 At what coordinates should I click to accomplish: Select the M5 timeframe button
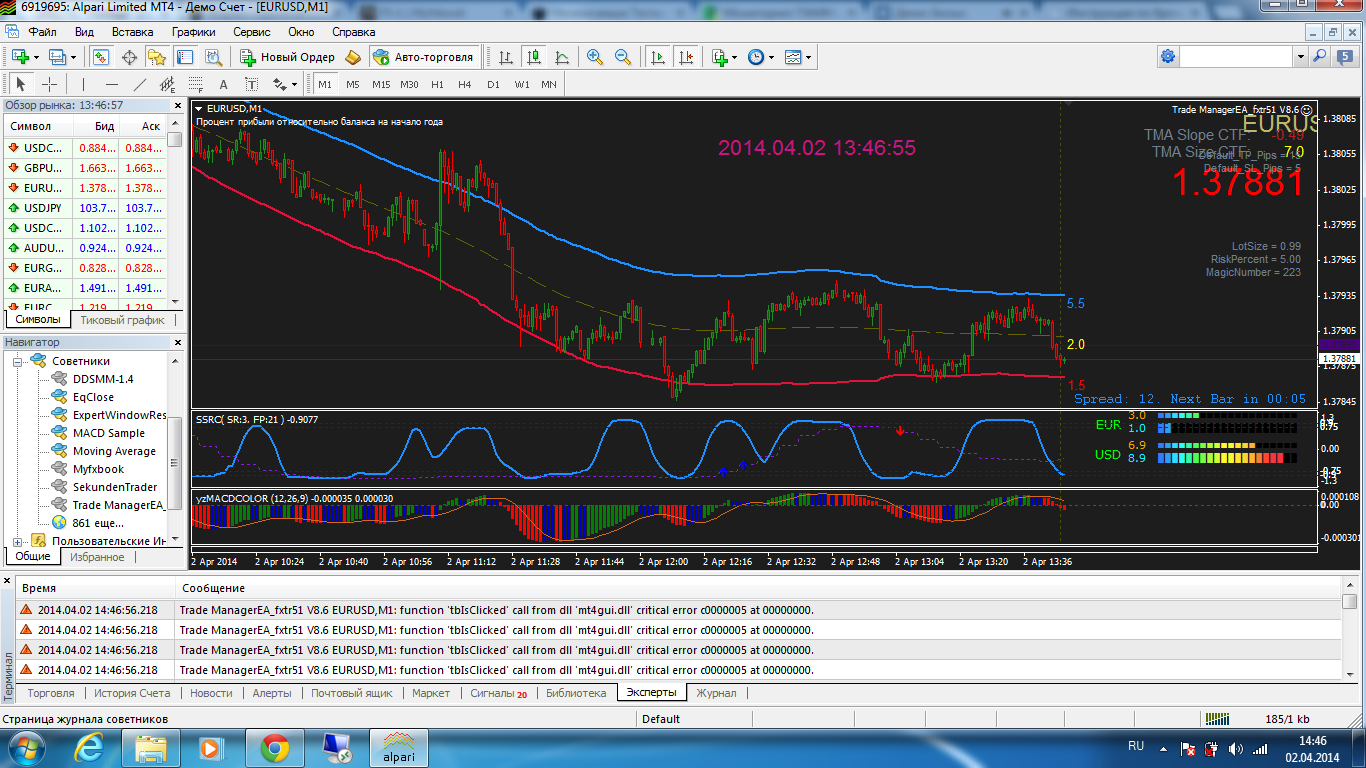[x=352, y=84]
